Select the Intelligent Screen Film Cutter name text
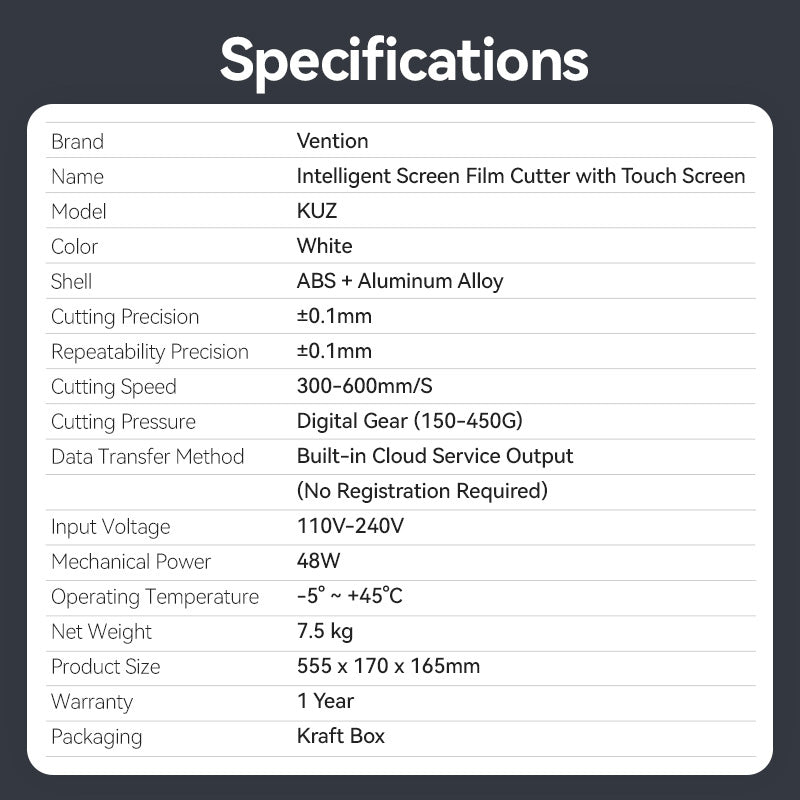800x800 pixels. [520, 176]
